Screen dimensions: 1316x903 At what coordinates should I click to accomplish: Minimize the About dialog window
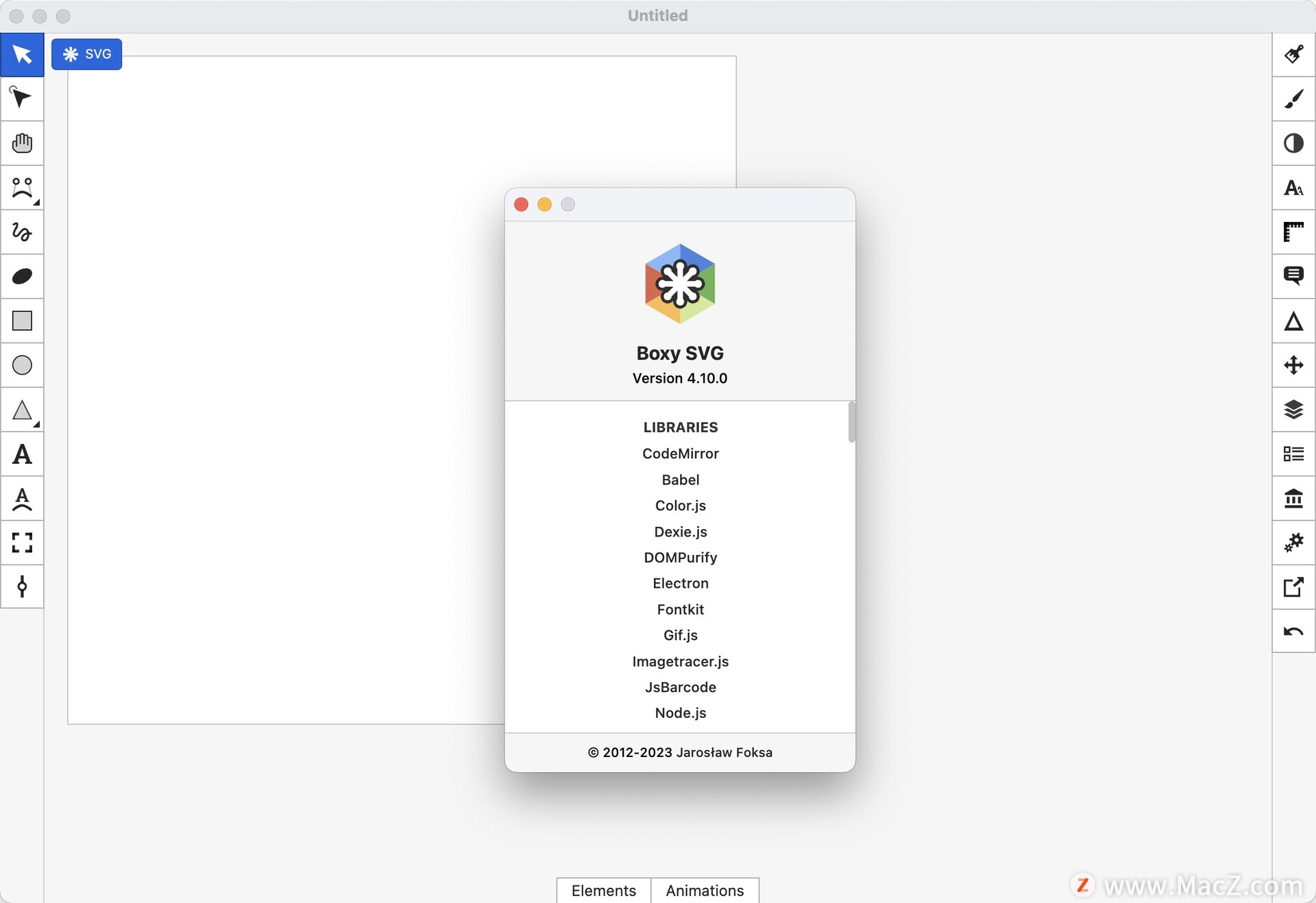pos(544,204)
